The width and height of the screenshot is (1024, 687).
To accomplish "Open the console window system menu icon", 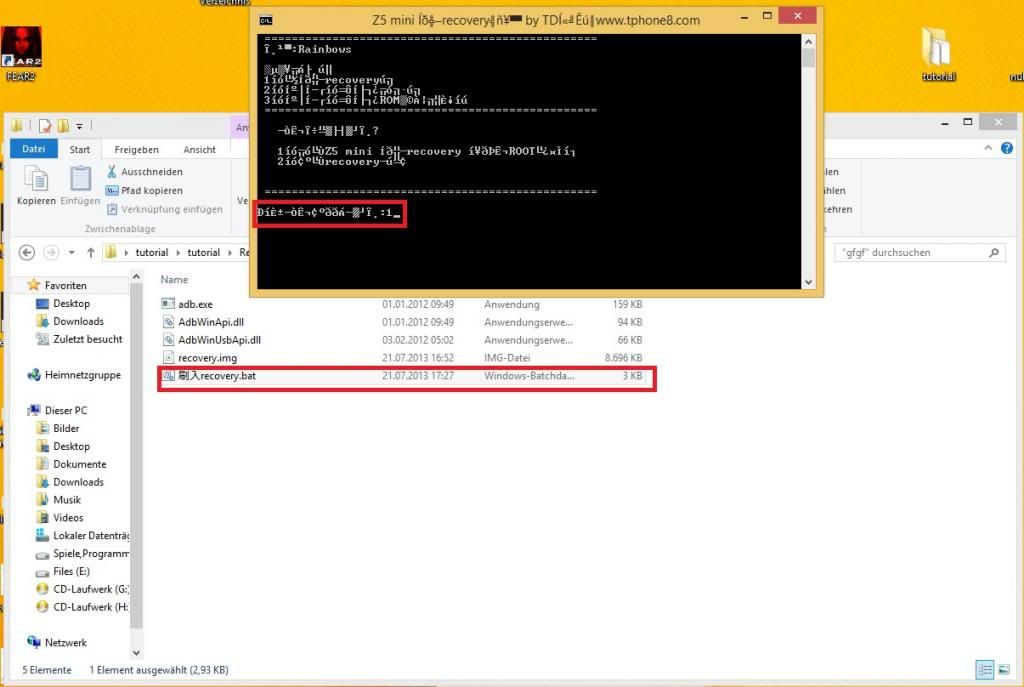I will 266,20.
